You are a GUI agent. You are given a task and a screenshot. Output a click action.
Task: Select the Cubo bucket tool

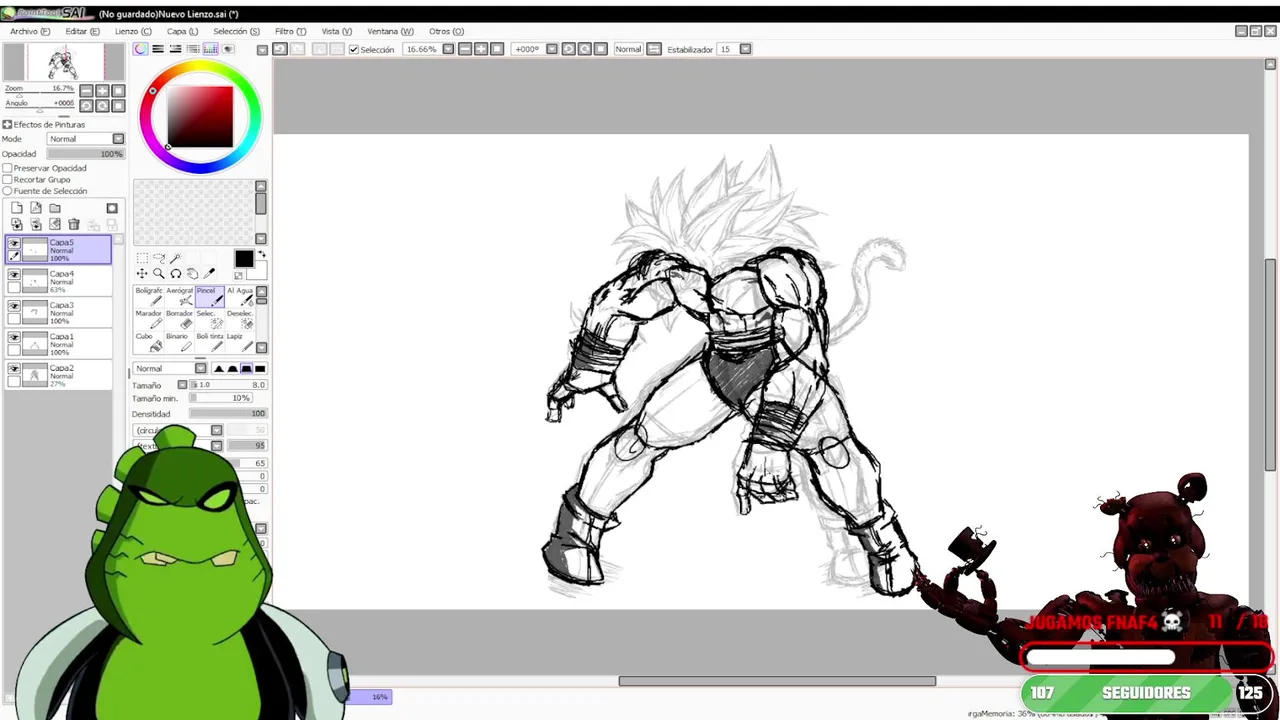(147, 342)
